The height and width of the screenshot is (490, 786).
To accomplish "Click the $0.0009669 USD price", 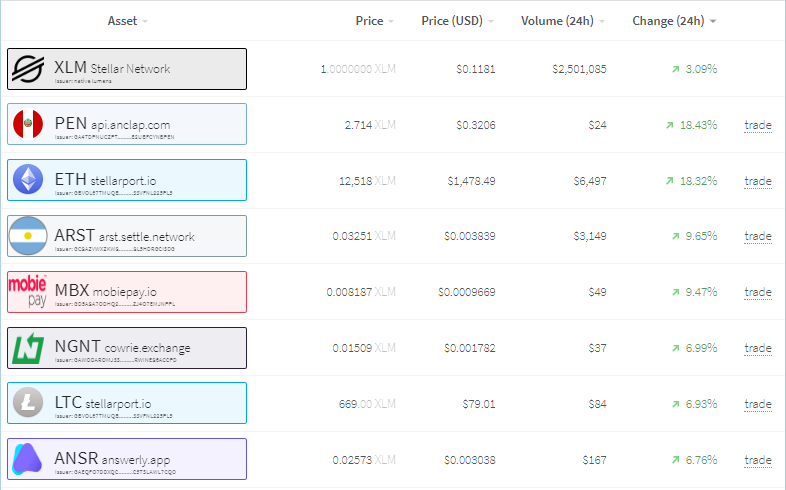I will pyautogui.click(x=467, y=292).
